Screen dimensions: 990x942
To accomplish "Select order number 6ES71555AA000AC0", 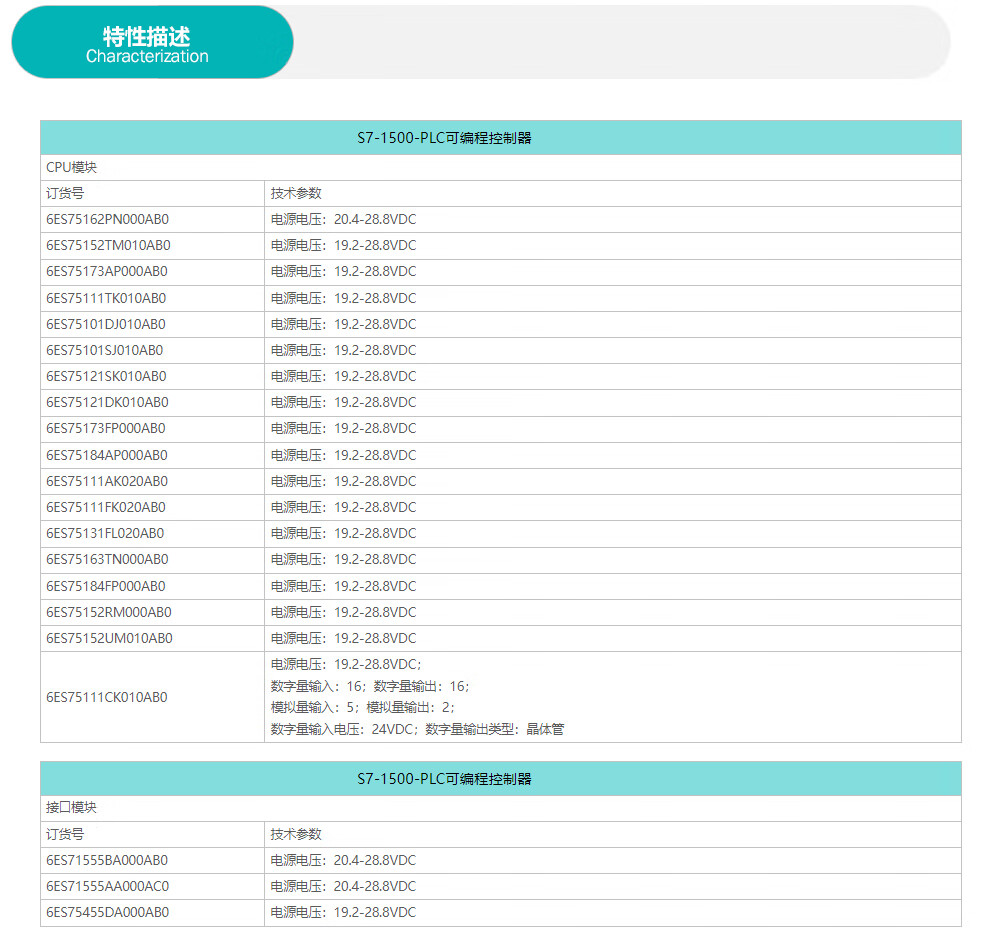I will coord(107,886).
